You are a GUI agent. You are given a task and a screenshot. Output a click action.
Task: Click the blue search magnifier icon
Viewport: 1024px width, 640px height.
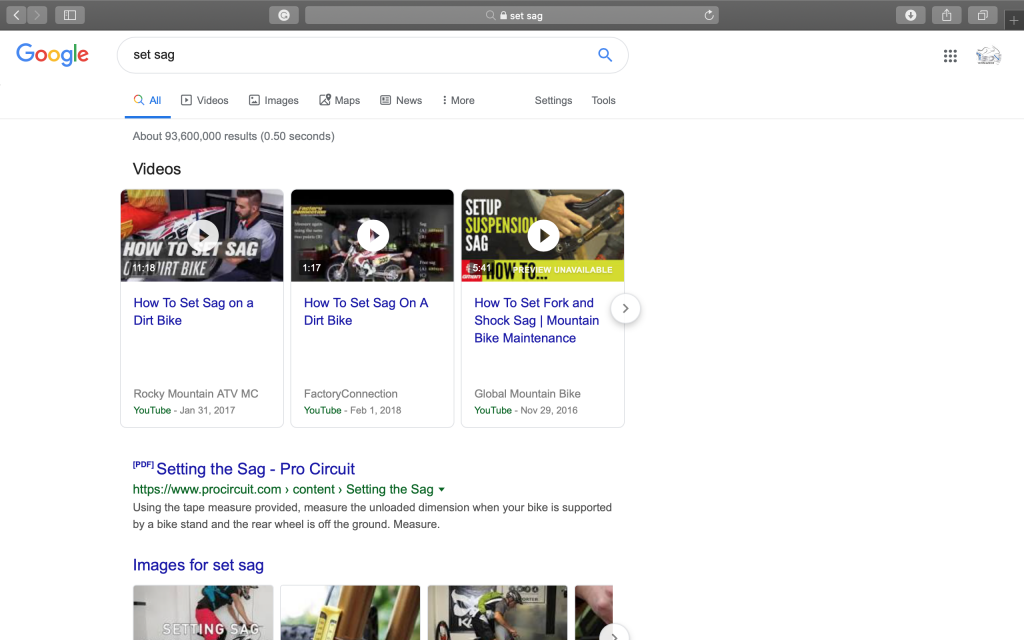[605, 55]
